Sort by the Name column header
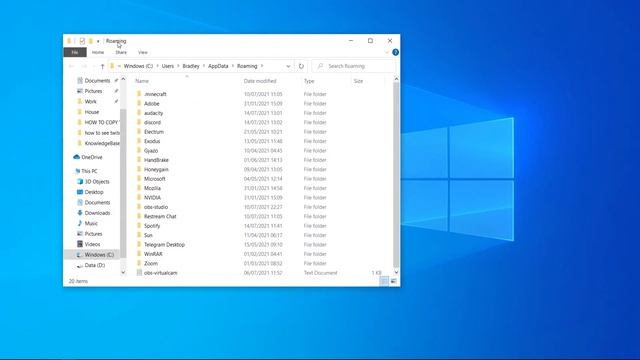Screen dimensions: 640x360 (x=142, y=81)
